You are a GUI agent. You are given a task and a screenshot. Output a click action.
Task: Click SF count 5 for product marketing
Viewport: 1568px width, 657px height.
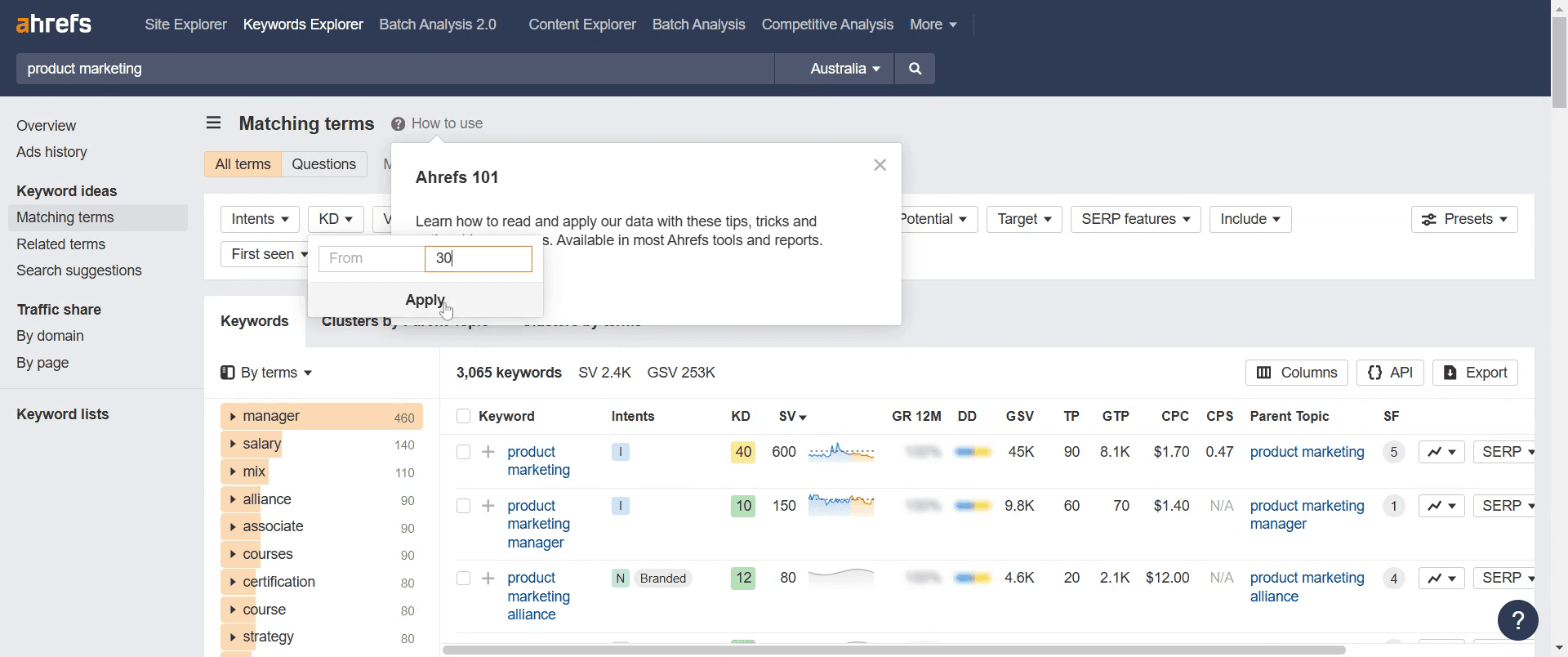[x=1394, y=452]
